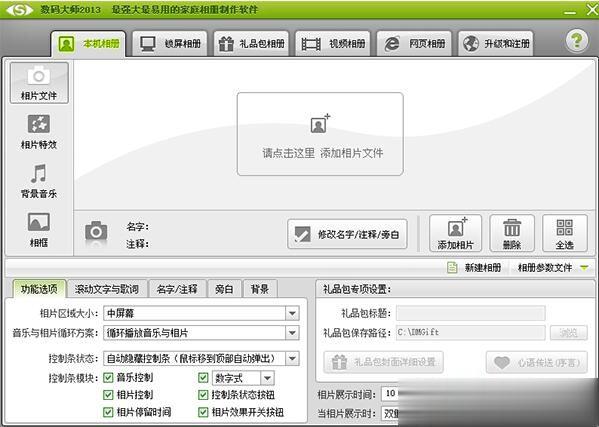This screenshot has height=427, width=599.
Task: Open the 礼品包相册 tab
Action: 251,44
